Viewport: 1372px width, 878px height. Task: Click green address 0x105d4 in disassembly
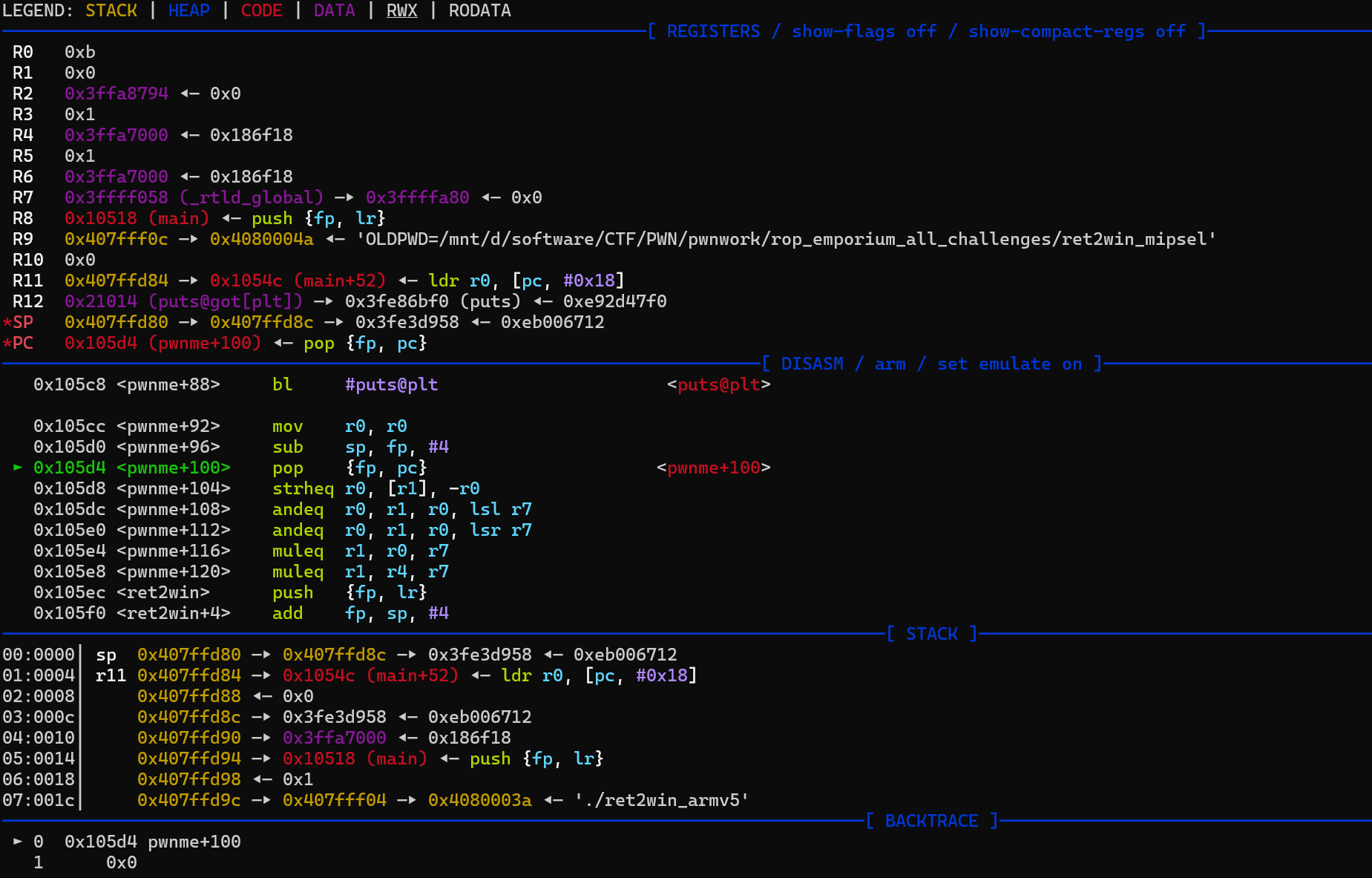tap(70, 468)
